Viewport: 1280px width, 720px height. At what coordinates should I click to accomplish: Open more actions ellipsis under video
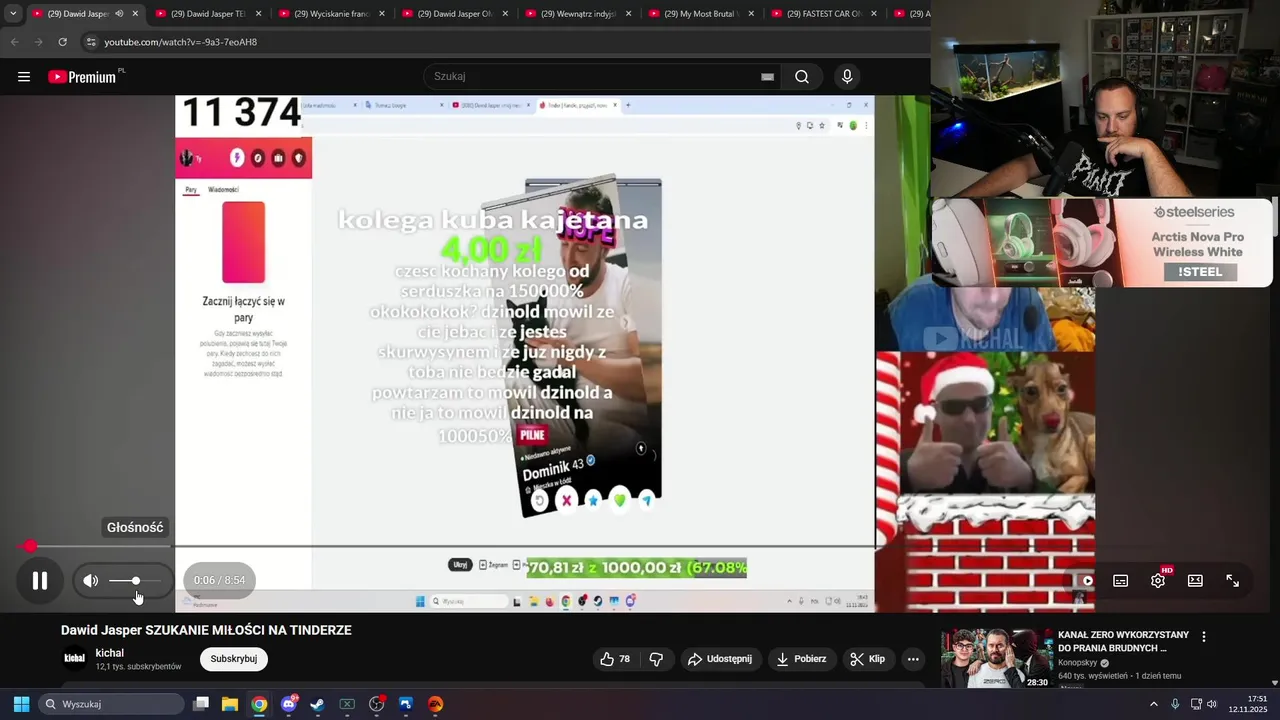point(913,659)
